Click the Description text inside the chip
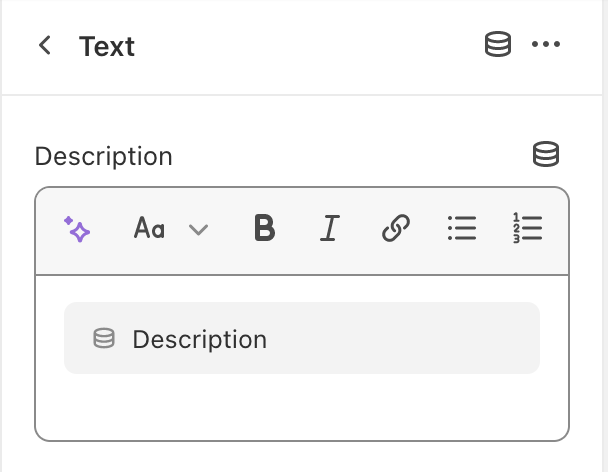Image resolution: width=608 pixels, height=472 pixels. click(199, 339)
